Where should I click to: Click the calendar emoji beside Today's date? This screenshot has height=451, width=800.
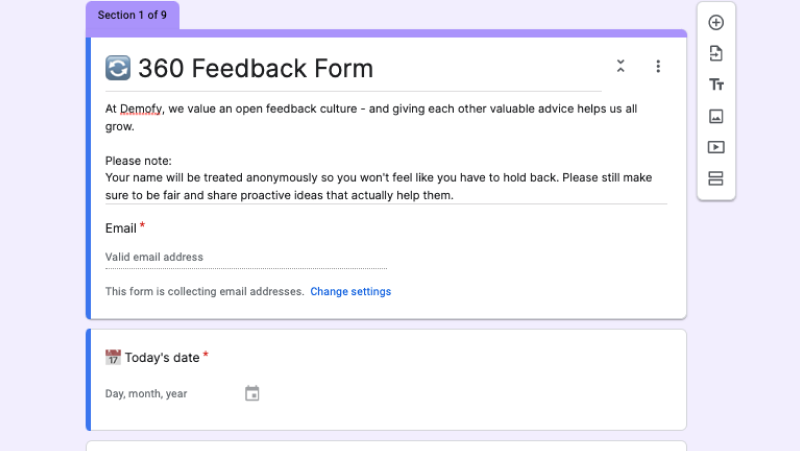pos(112,357)
